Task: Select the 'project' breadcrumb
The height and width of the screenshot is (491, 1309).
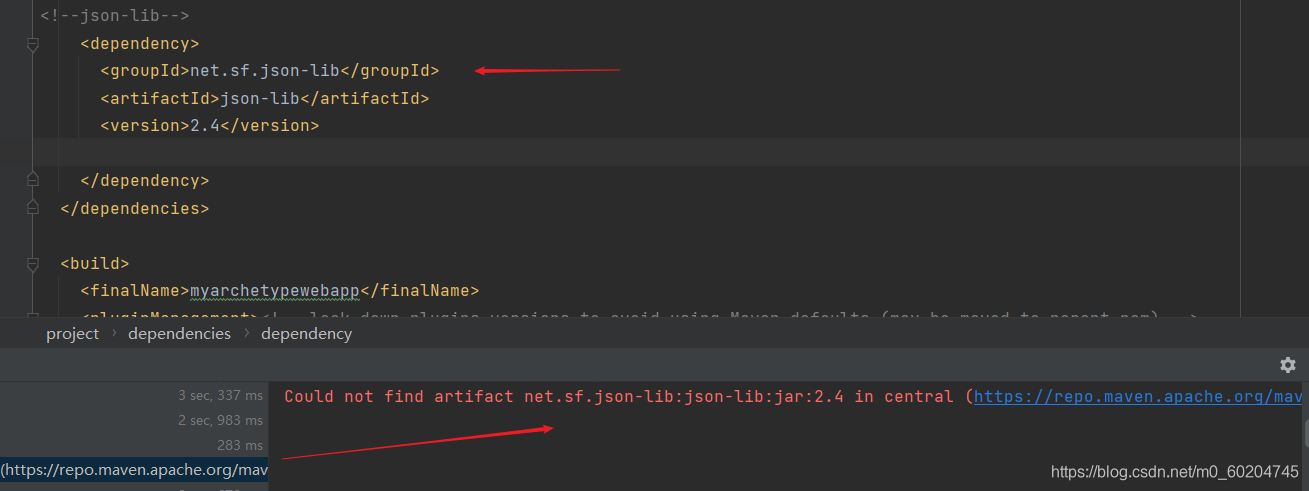Action: 72,334
